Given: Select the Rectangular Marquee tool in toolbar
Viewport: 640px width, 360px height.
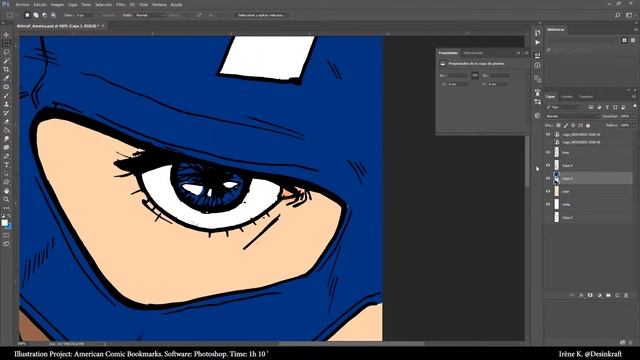Looking at the screenshot, I should [6, 43].
